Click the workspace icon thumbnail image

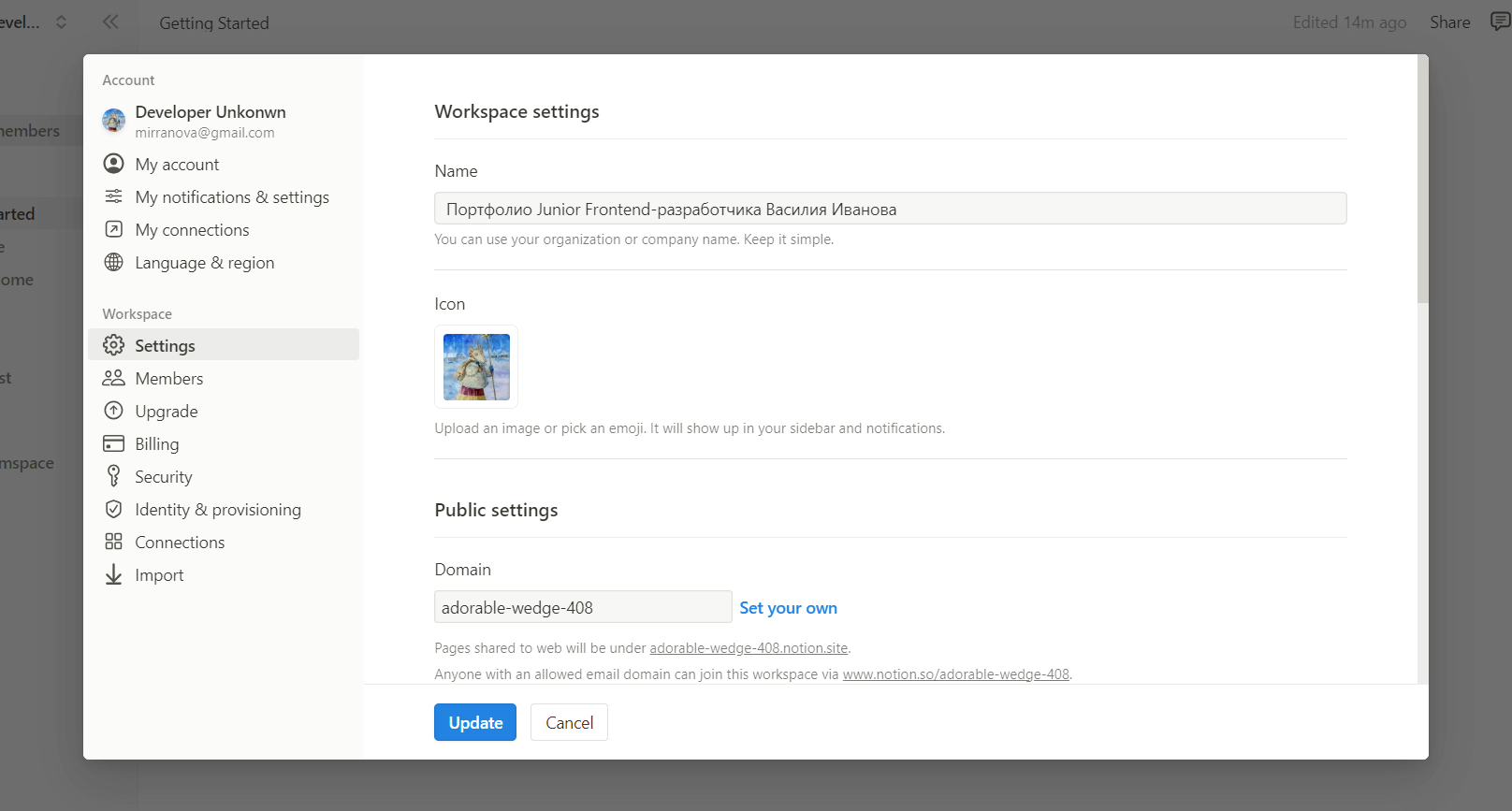coord(476,367)
